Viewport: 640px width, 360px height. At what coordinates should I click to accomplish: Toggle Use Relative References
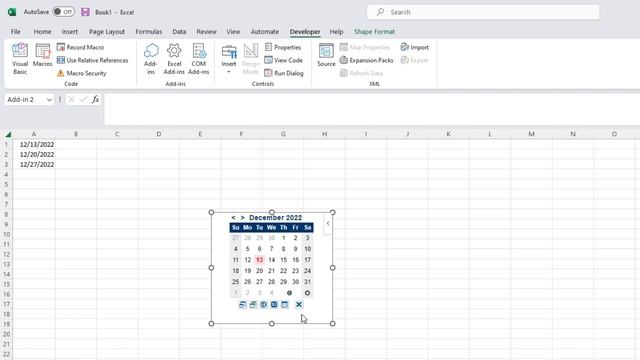click(93, 60)
